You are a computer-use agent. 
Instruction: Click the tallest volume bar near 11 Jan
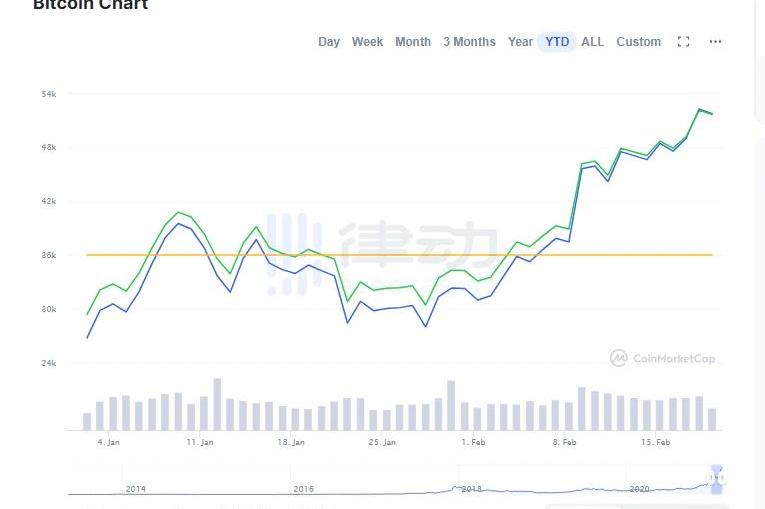217,404
